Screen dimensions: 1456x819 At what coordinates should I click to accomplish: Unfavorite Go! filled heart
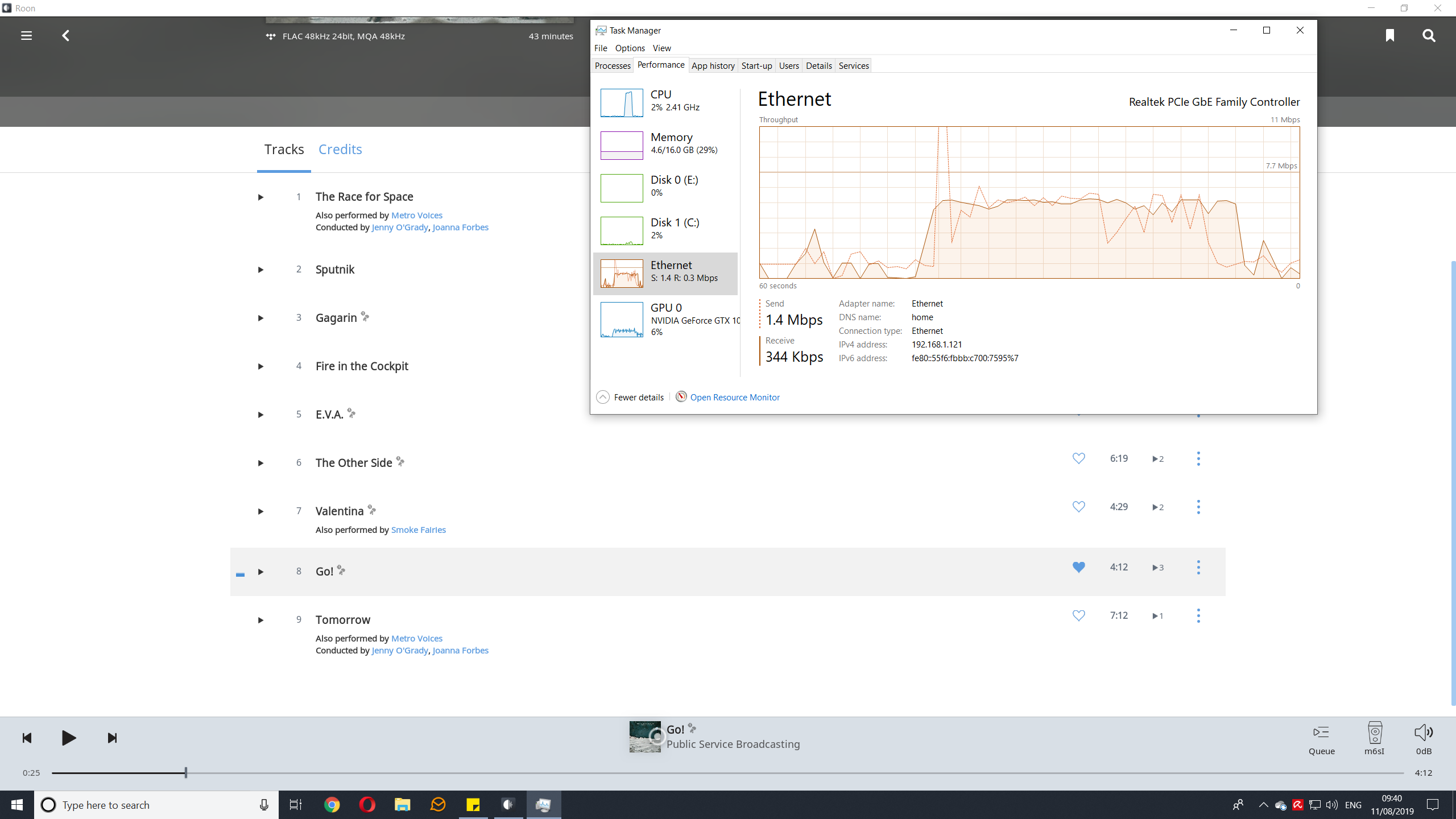[1078, 567]
